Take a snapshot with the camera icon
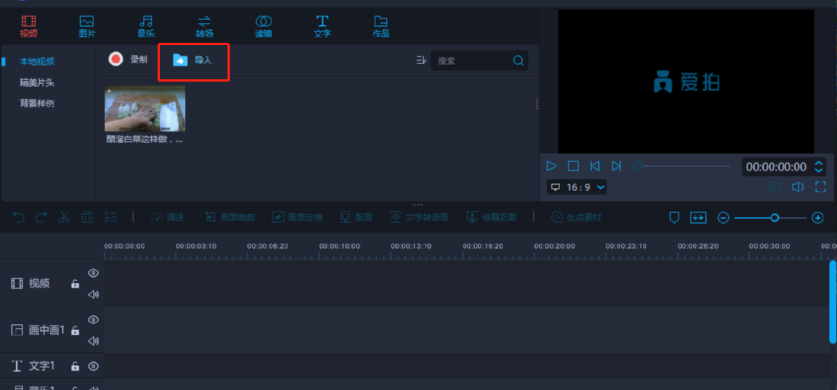837x390 pixels. click(x=775, y=187)
